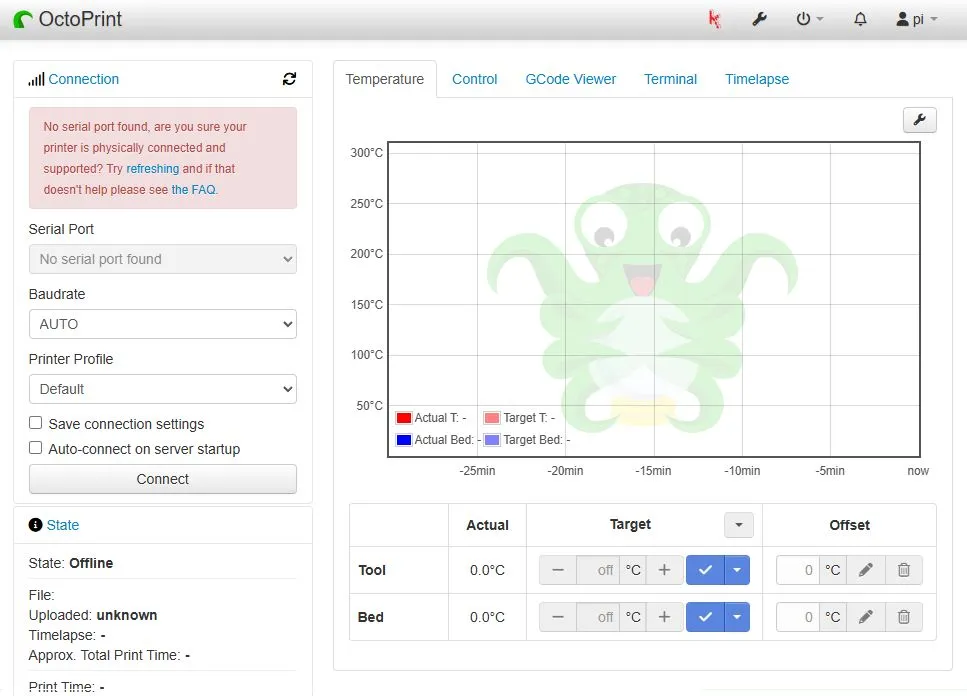This screenshot has height=696, width=967.
Task: Click the red Actual T legend swatch
Action: tap(404, 418)
